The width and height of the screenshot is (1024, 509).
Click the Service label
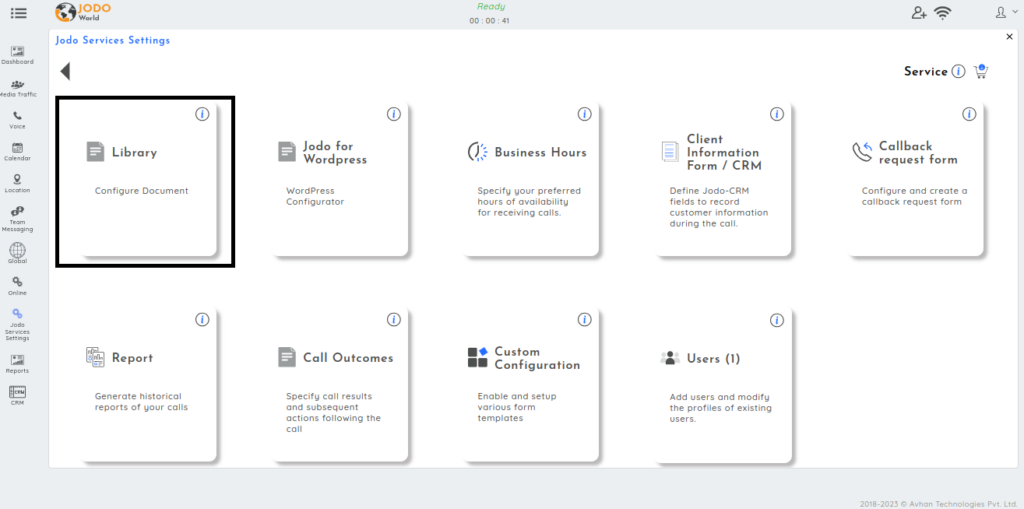tap(925, 71)
